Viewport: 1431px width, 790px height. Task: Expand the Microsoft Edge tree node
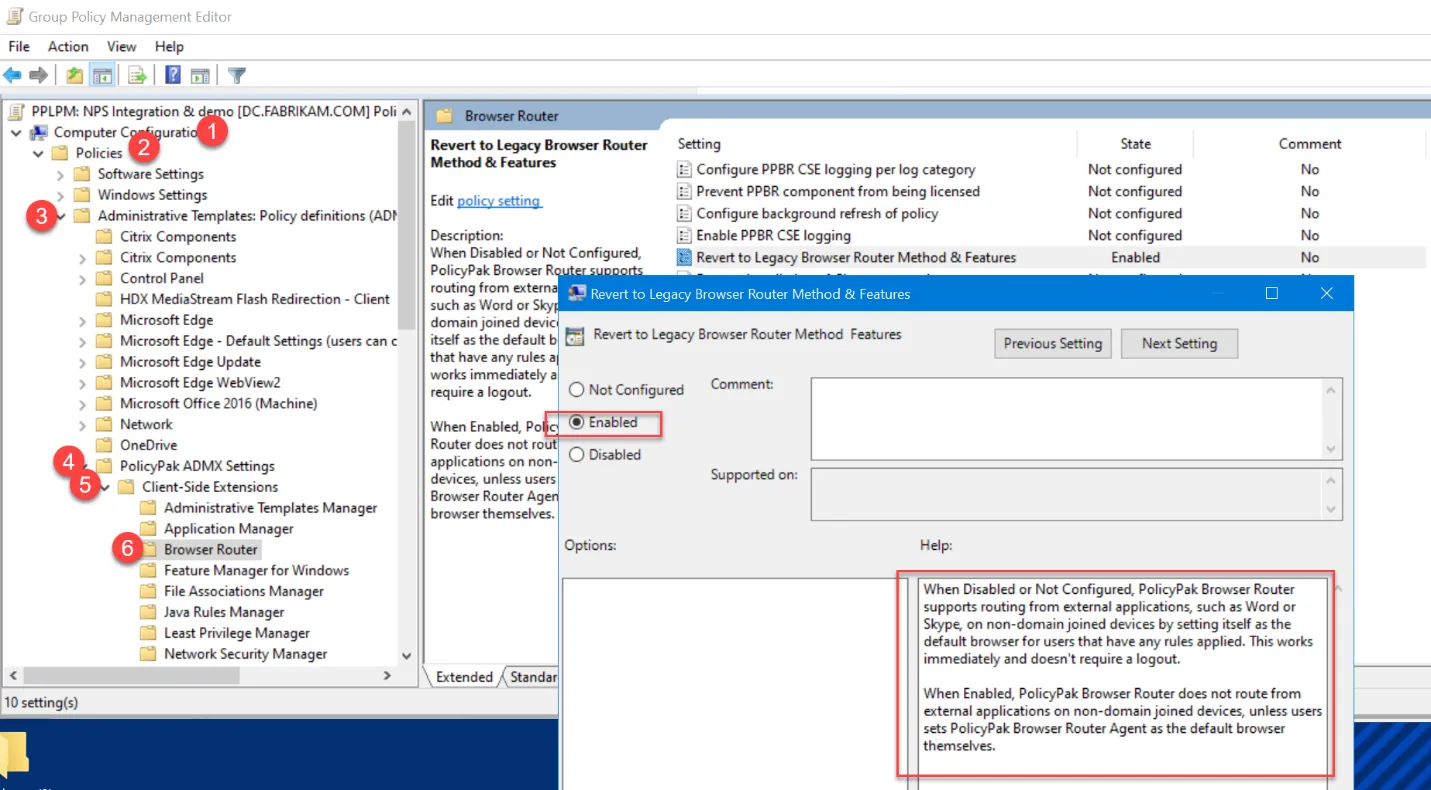click(x=83, y=321)
